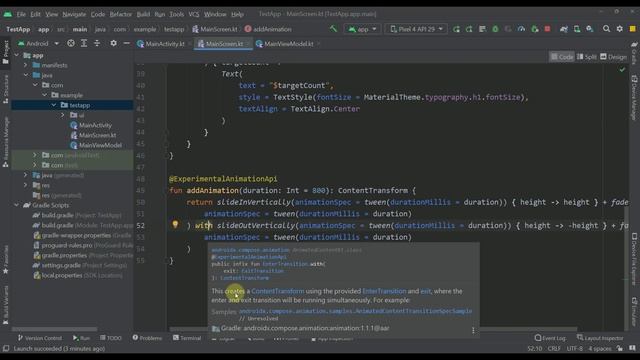Open the TODO tool window
Screen dimensions: 640x360
(111, 338)
